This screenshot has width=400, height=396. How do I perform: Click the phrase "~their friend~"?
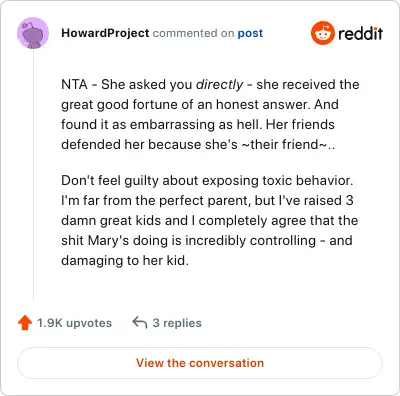tap(284, 144)
